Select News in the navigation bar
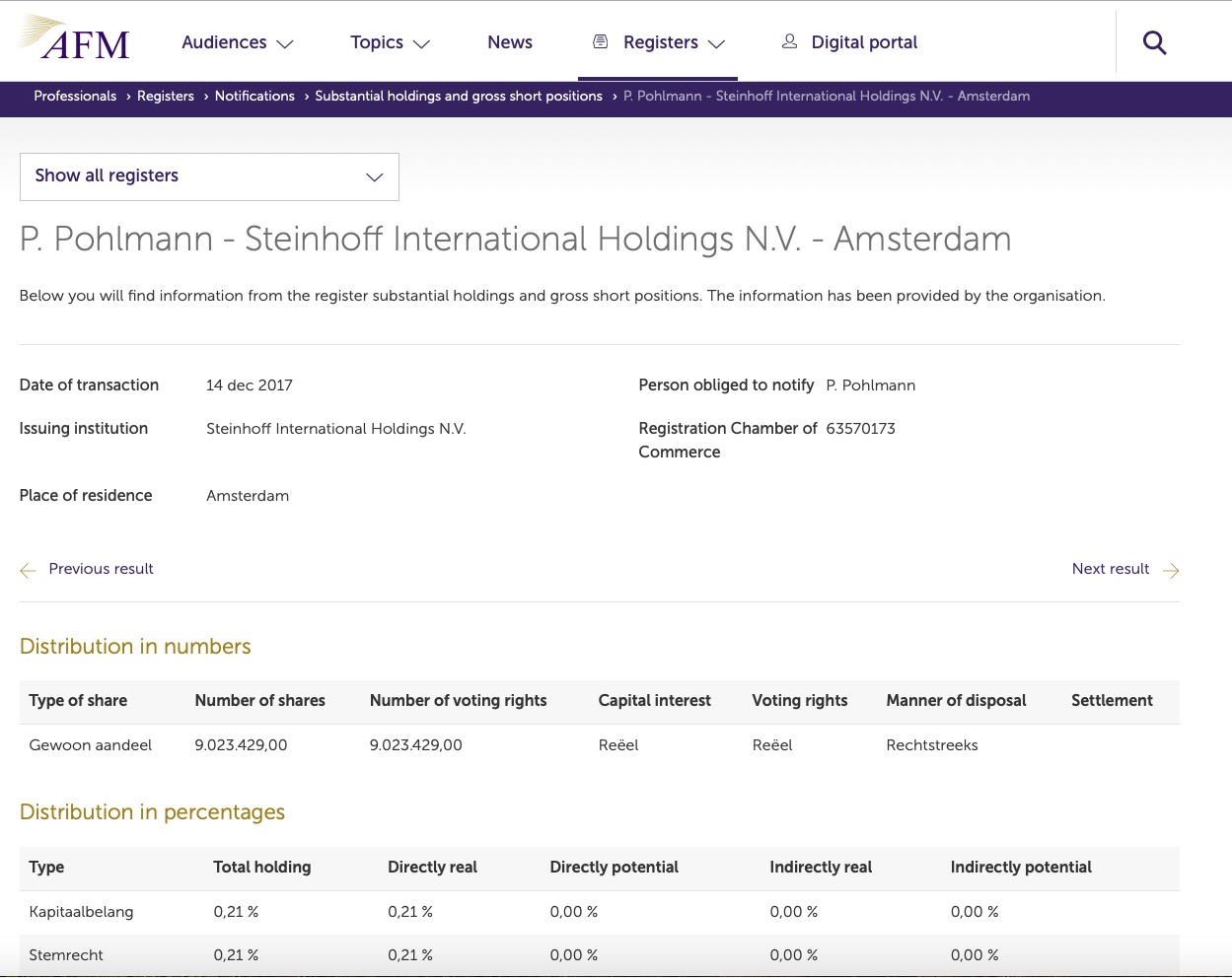The image size is (1232, 978). (x=510, y=42)
